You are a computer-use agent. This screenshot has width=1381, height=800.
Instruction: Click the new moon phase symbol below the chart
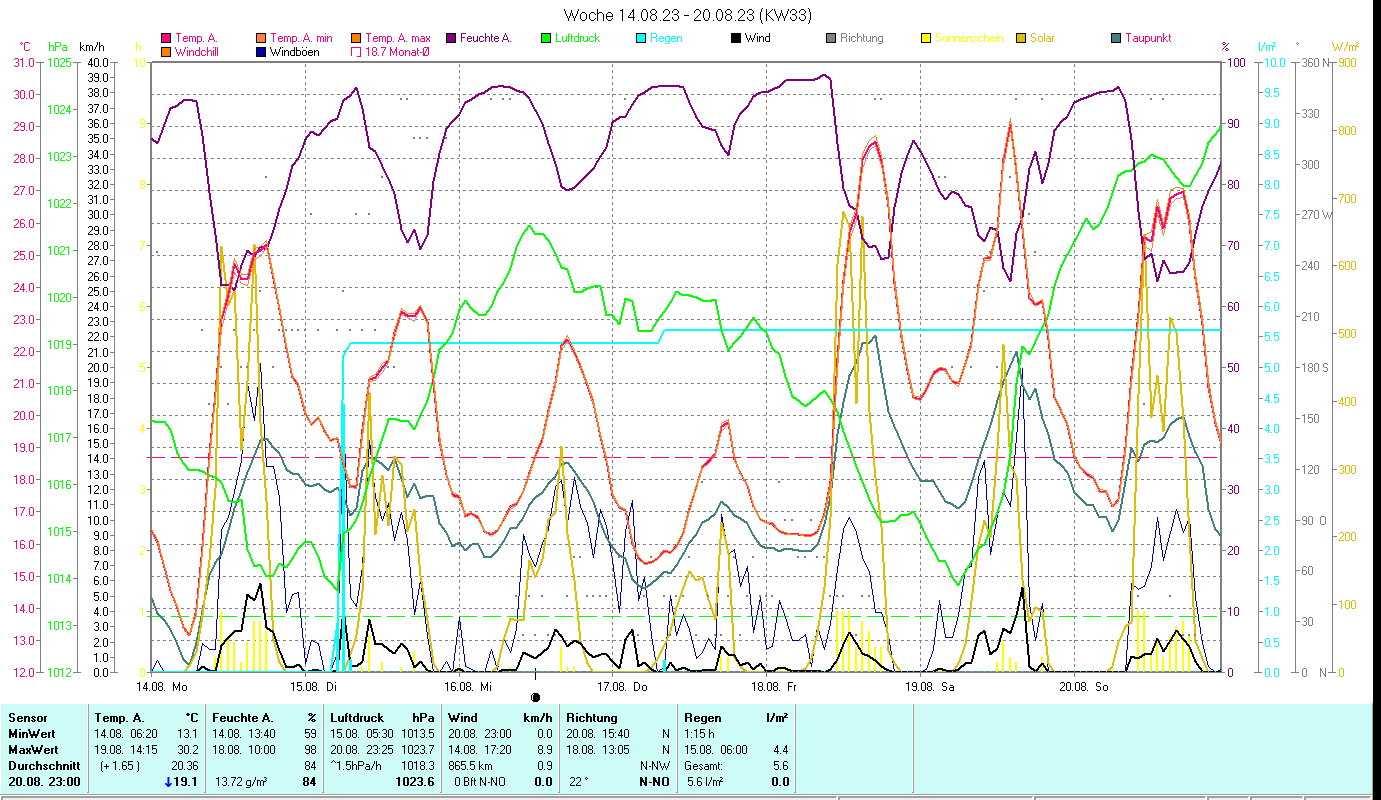tap(535, 697)
